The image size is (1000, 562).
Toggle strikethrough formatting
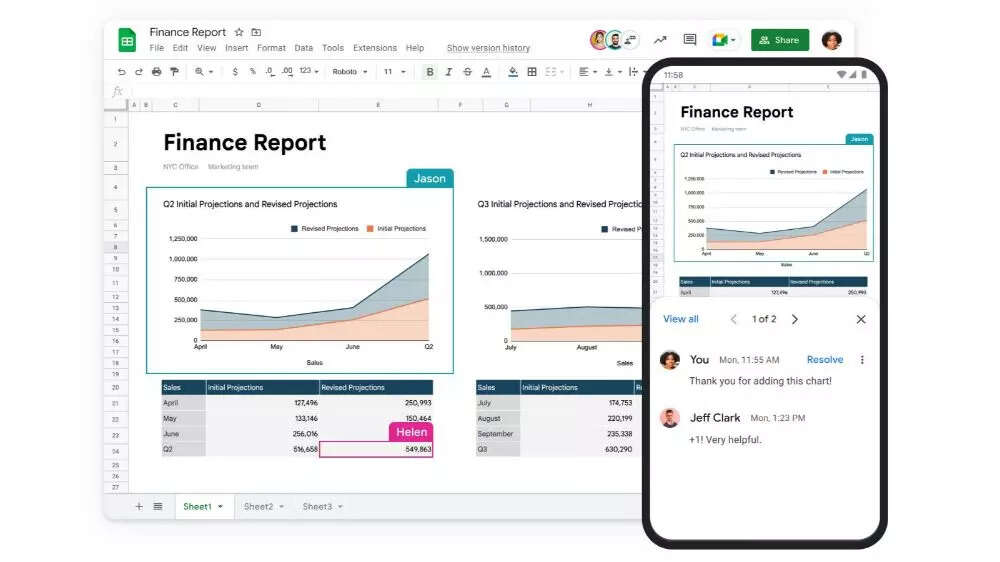click(x=467, y=72)
